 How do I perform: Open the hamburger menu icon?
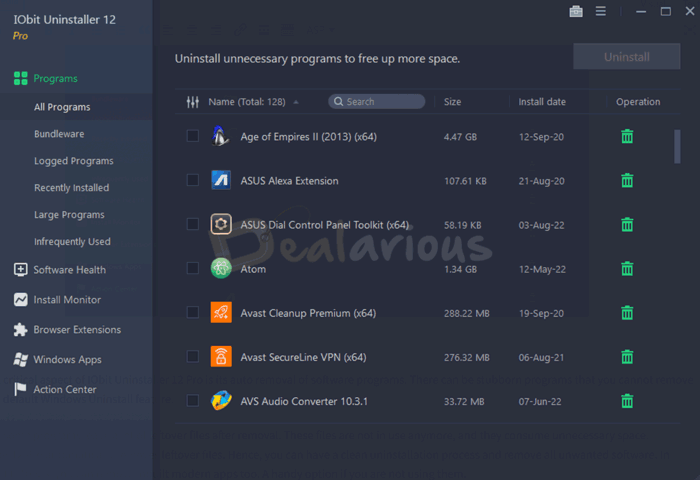(600, 11)
